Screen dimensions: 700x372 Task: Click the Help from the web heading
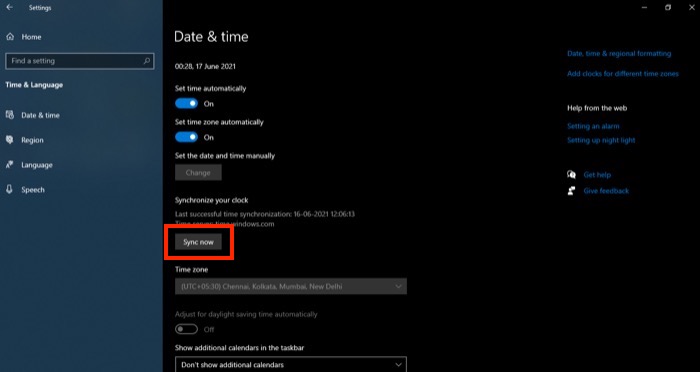point(597,108)
